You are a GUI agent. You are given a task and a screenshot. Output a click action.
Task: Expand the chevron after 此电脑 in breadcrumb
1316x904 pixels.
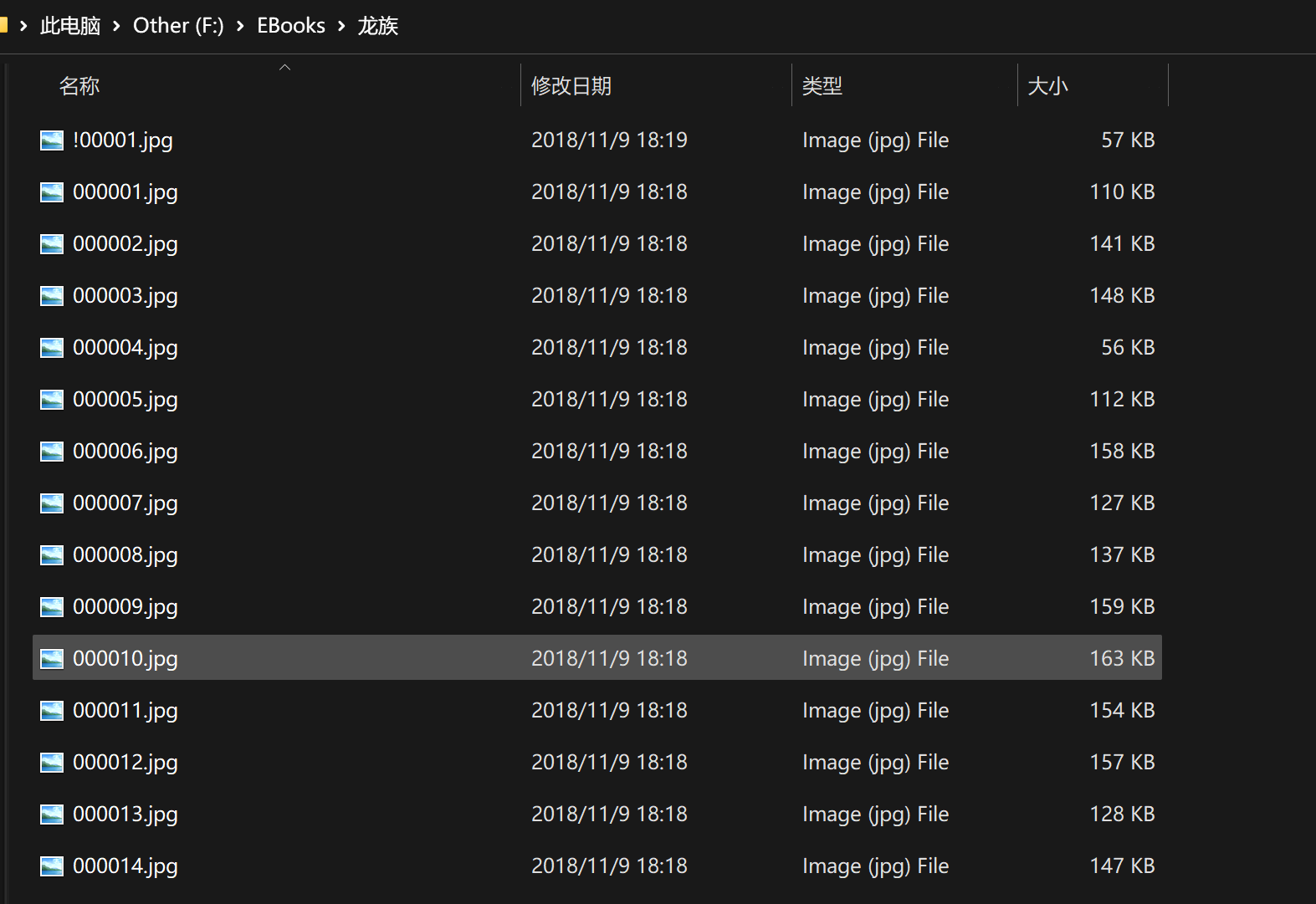(x=117, y=26)
